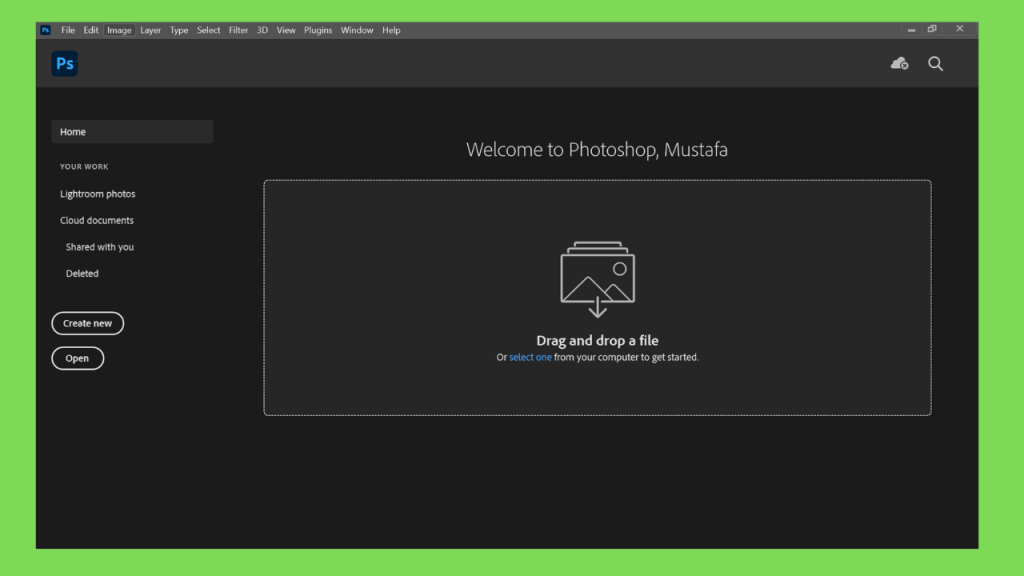
Task: Close the Photoshop window
Action: [x=959, y=29]
